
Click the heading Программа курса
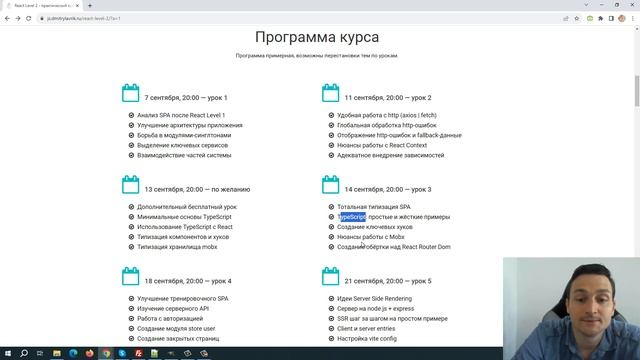click(317, 37)
